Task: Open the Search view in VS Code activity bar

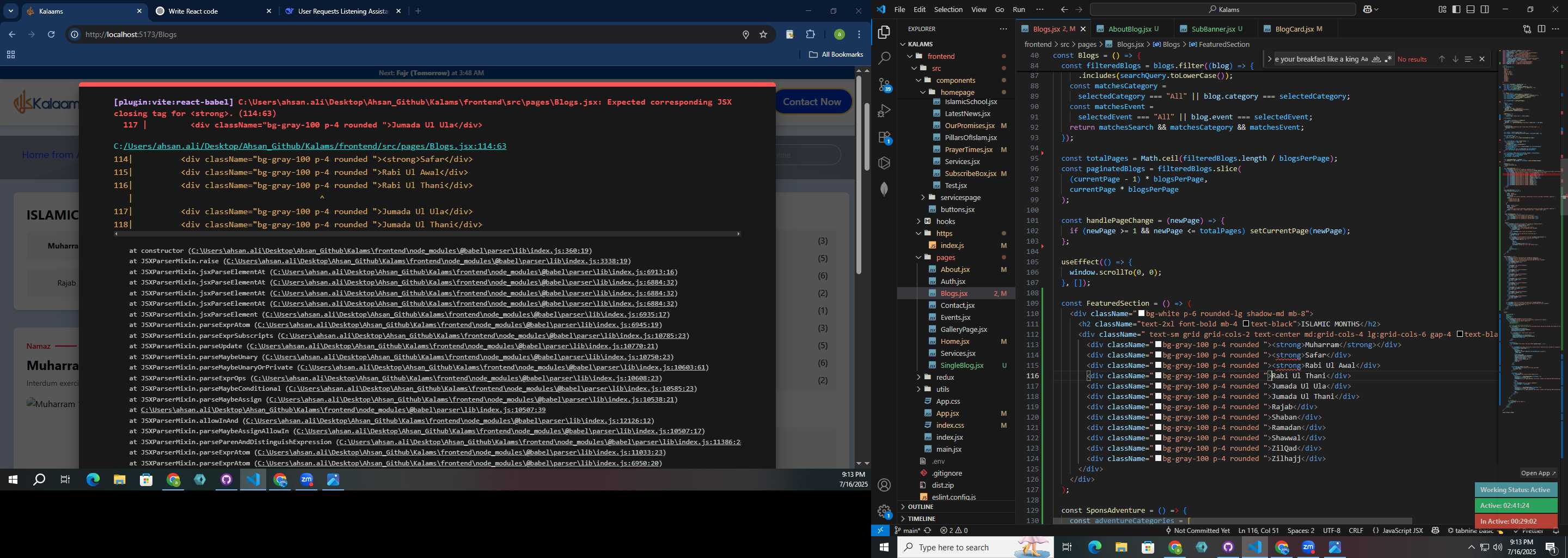Action: pos(884,58)
